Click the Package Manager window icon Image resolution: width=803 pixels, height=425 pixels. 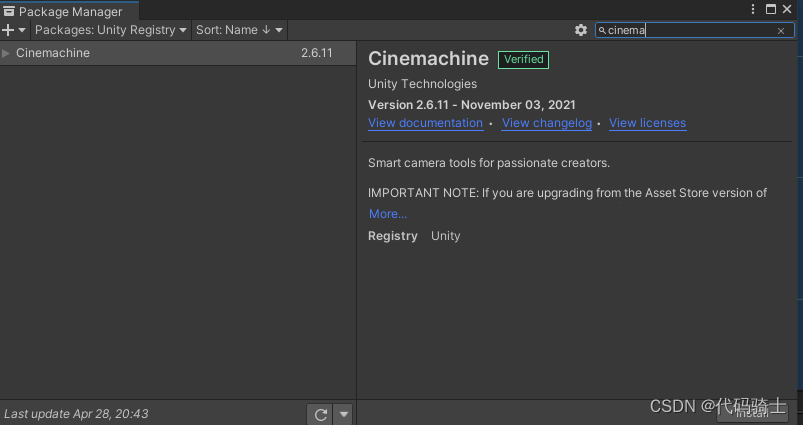[x=10, y=12]
